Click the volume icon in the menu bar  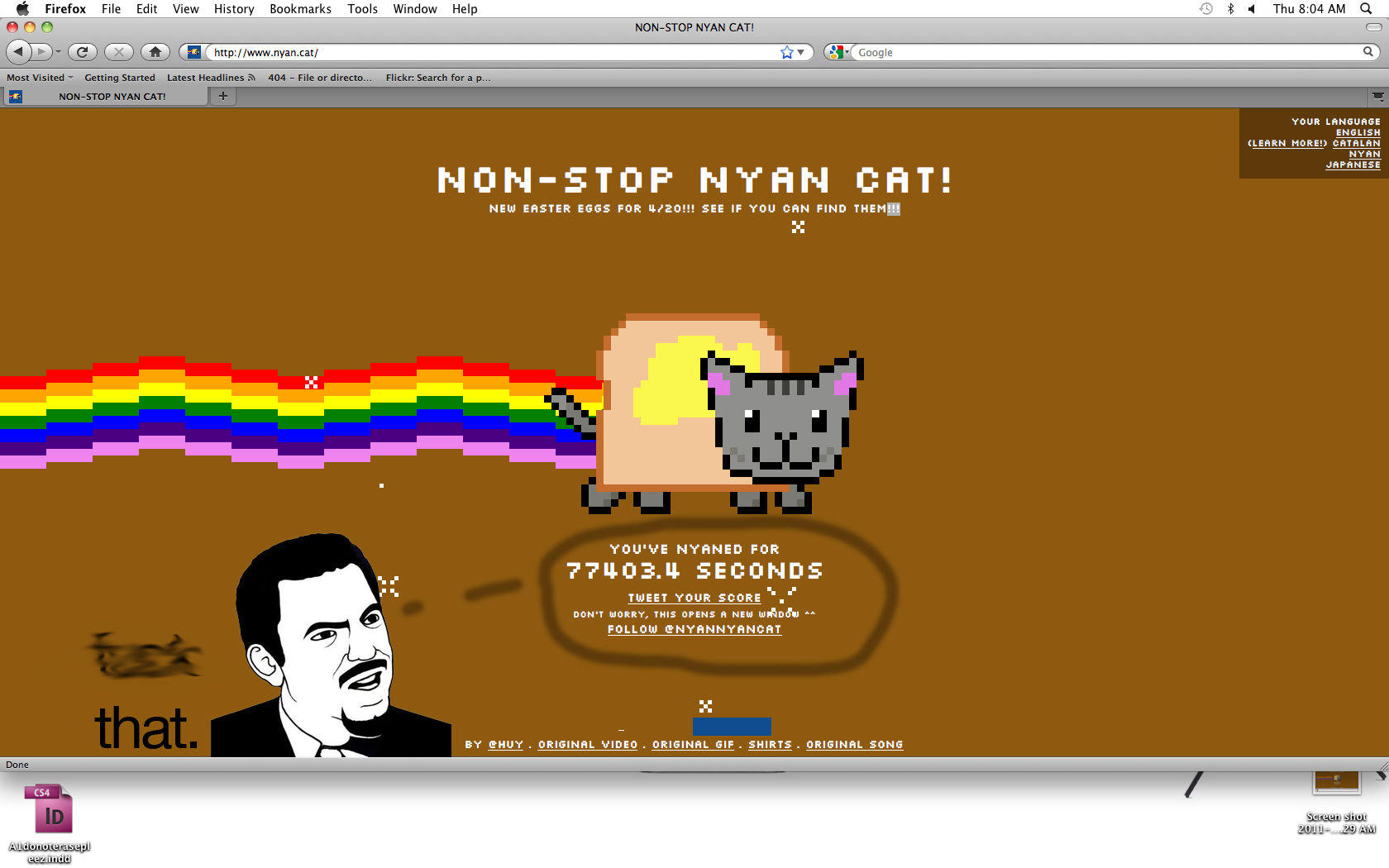coord(1252,8)
